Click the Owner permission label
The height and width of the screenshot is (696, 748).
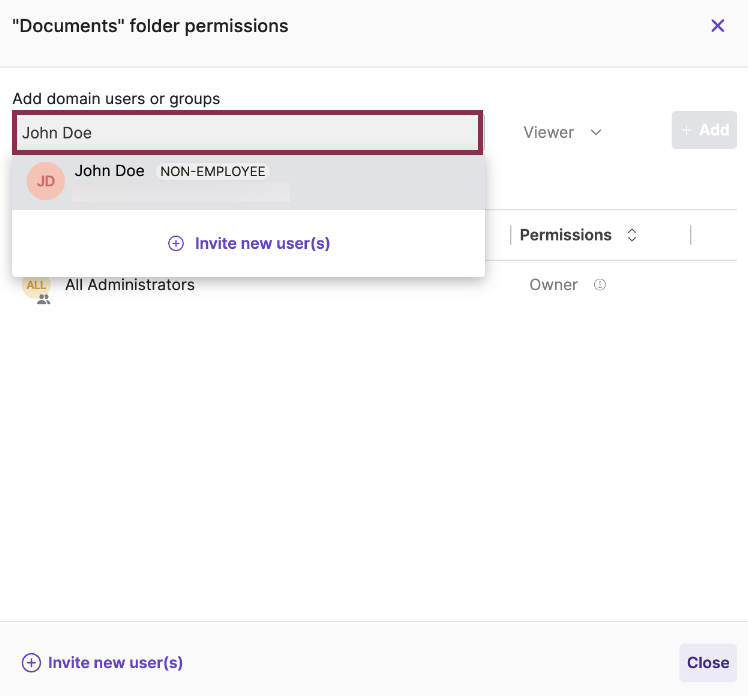click(553, 285)
